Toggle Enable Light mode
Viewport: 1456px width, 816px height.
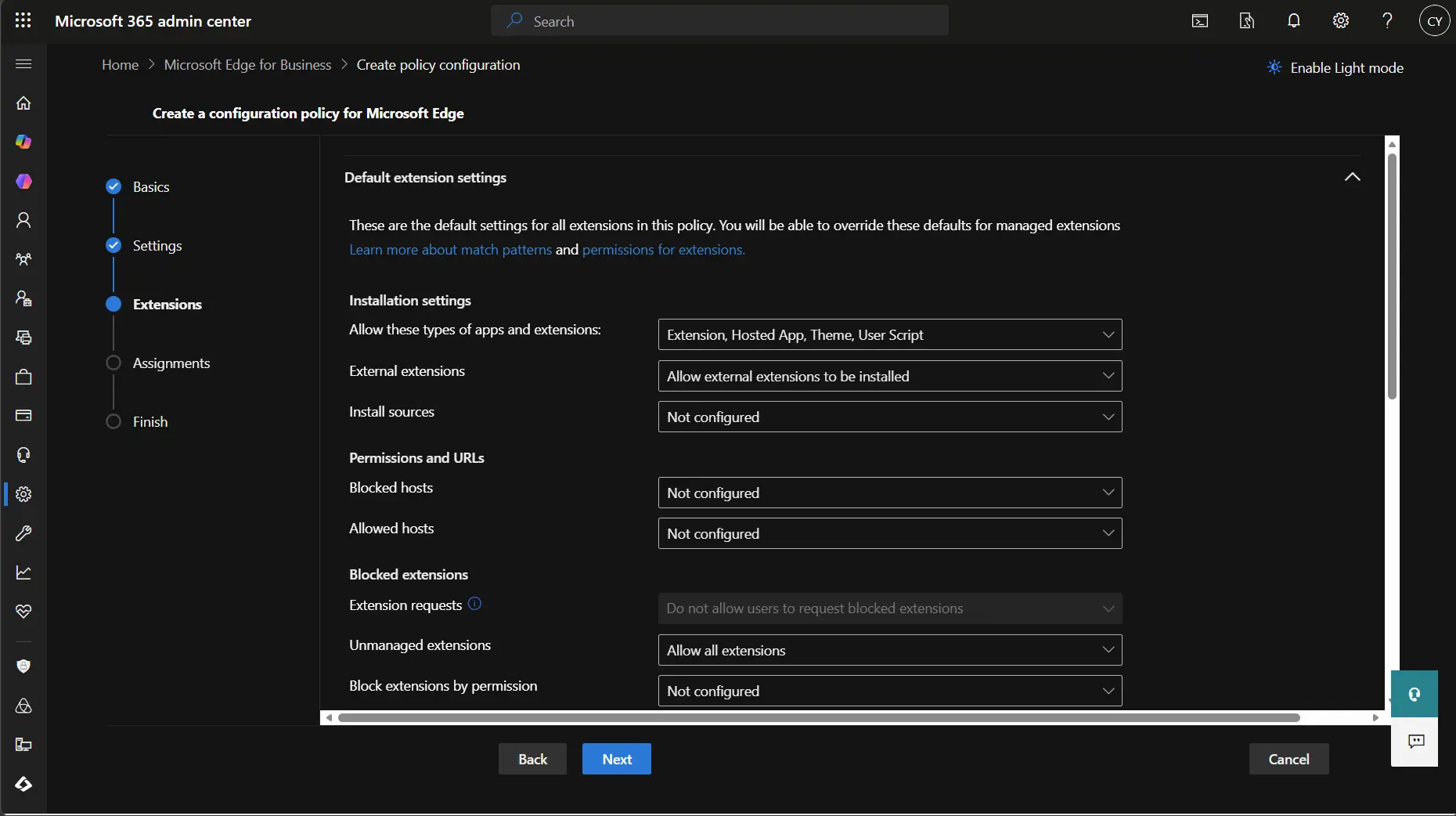[x=1335, y=68]
